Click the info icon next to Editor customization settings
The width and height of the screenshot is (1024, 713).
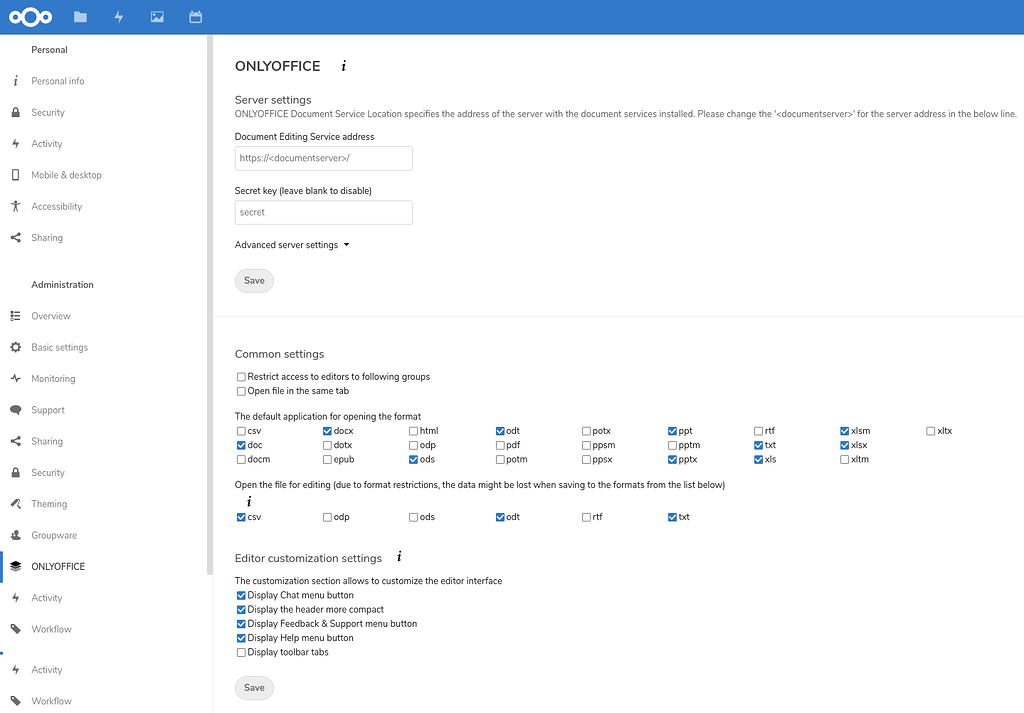pos(398,558)
